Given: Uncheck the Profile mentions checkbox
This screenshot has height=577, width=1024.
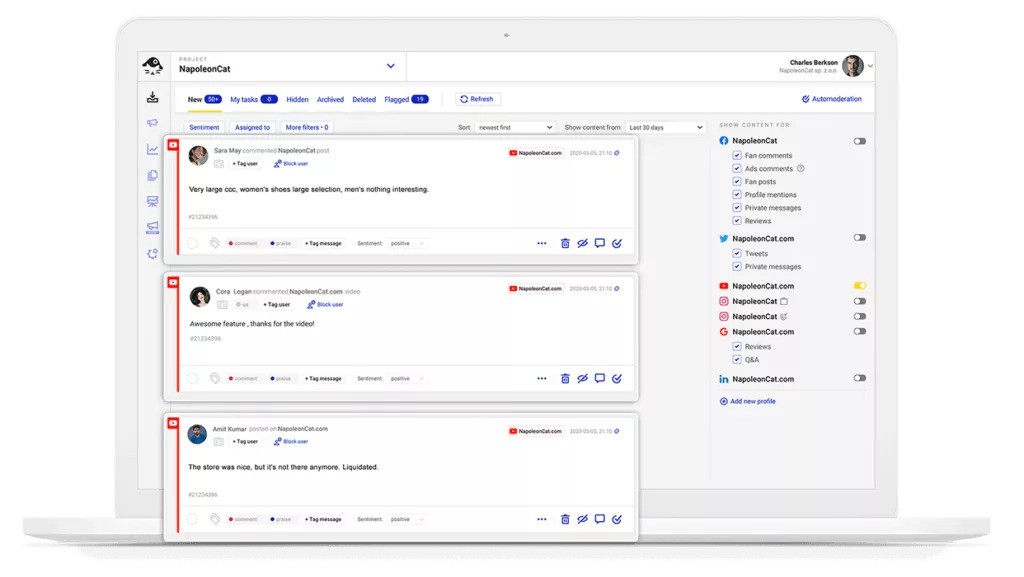Looking at the screenshot, I should [x=737, y=195].
